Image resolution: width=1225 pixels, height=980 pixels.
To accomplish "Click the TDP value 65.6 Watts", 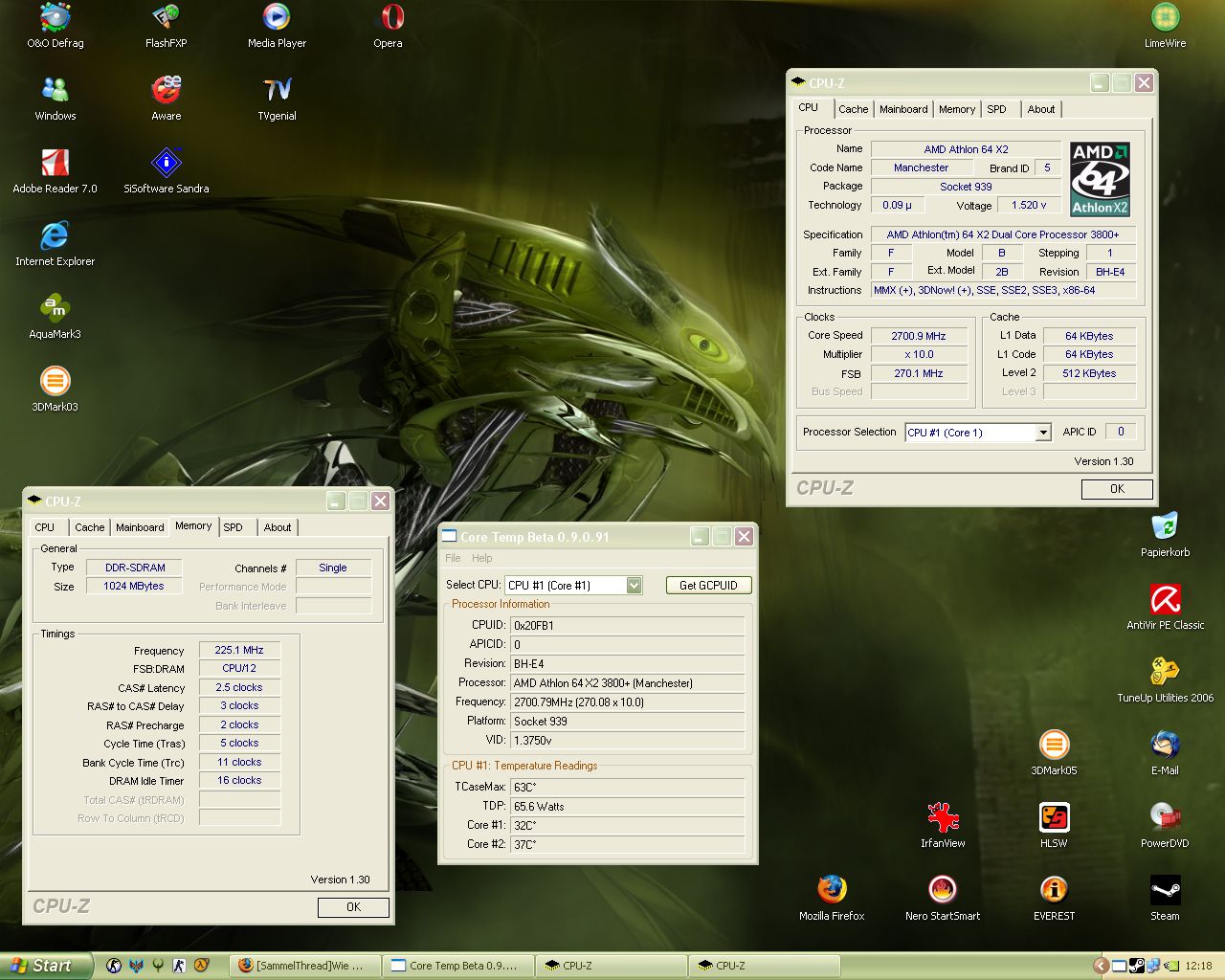I will pos(628,806).
